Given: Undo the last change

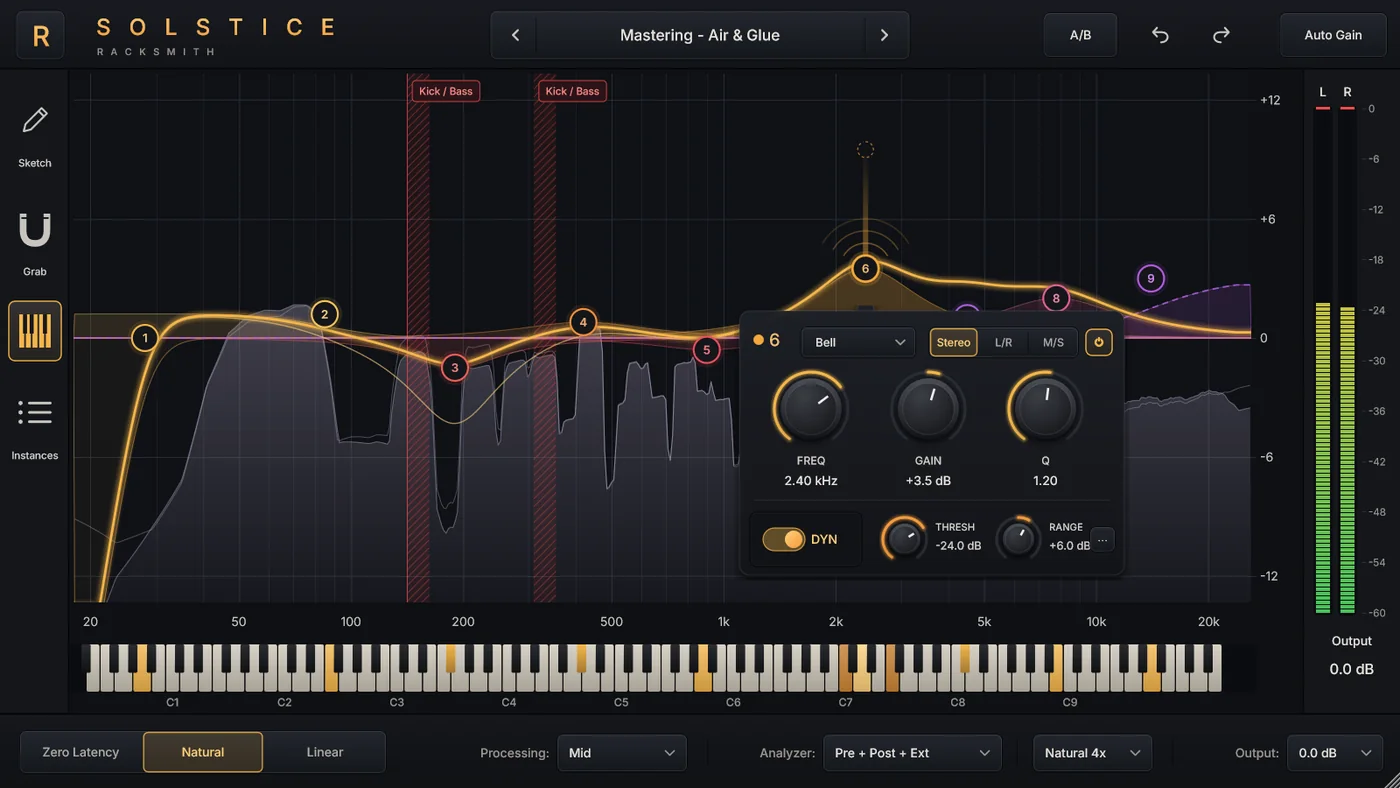Looking at the screenshot, I should click(x=1160, y=35).
